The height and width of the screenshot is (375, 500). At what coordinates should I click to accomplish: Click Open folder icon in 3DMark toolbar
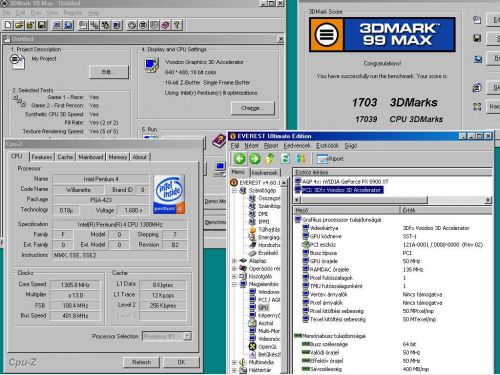(x=19, y=25)
